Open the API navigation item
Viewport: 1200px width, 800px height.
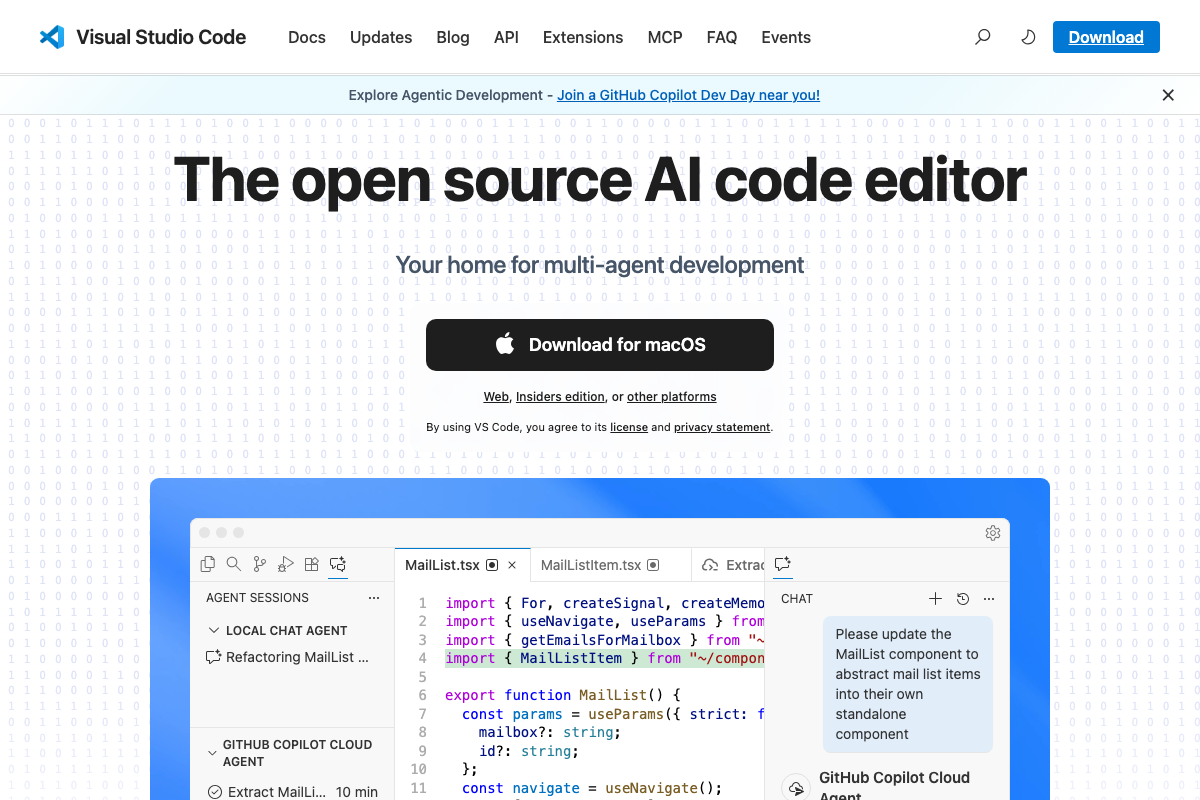pos(506,37)
